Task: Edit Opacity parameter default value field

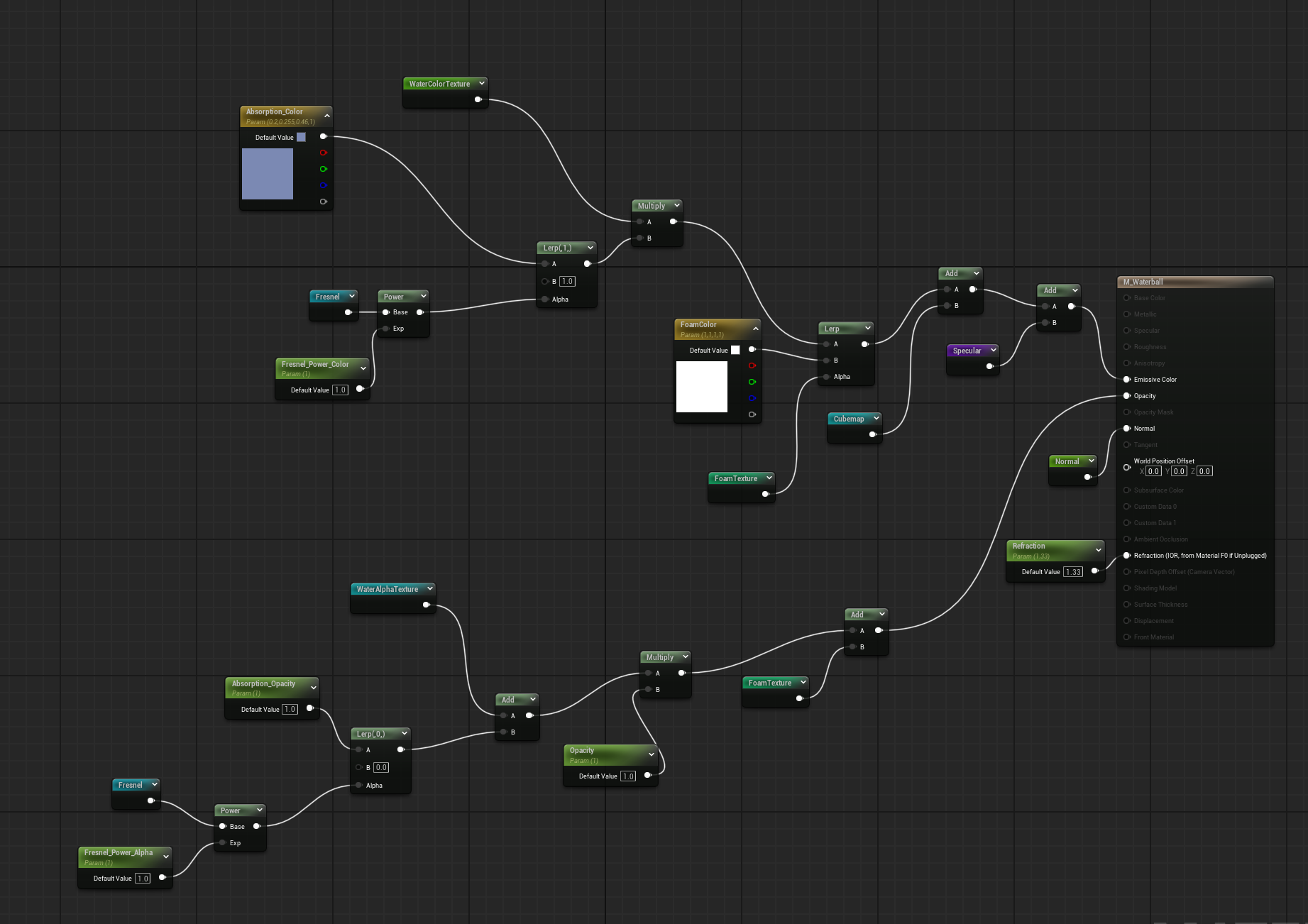Action: [628, 776]
